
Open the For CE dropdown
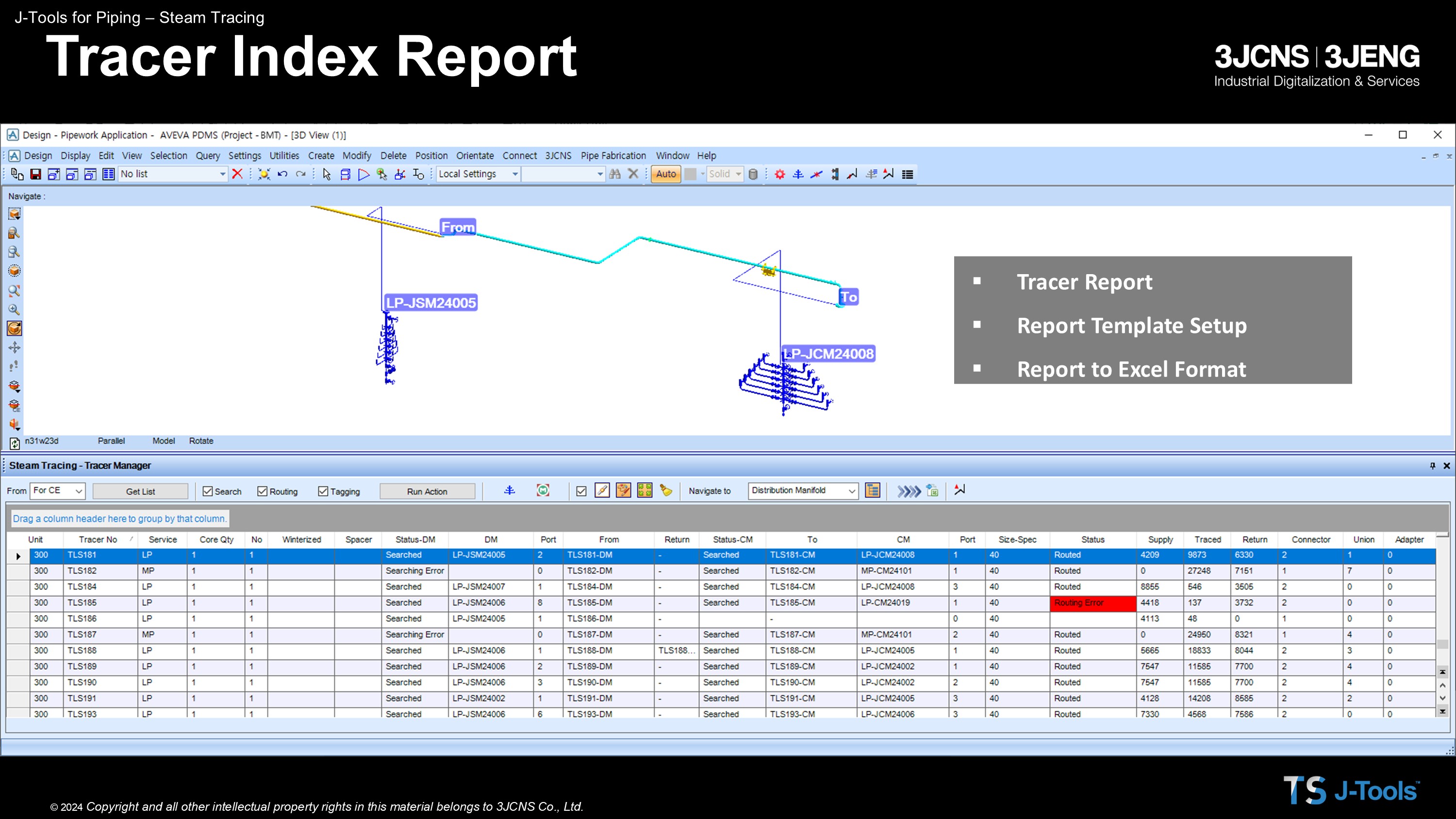tap(79, 491)
